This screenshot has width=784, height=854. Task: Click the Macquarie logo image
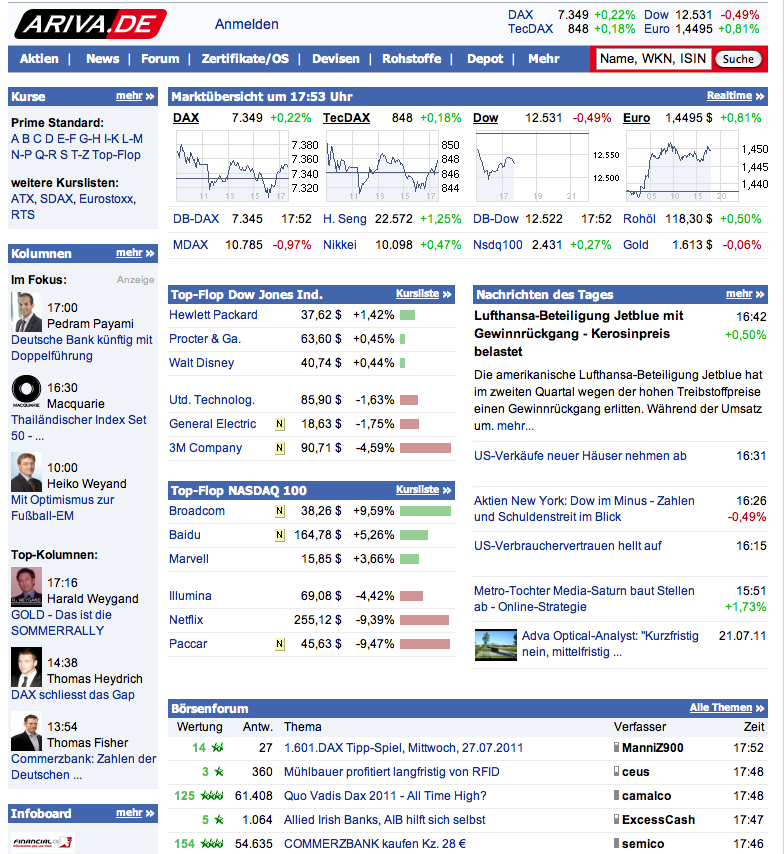[x=26, y=391]
